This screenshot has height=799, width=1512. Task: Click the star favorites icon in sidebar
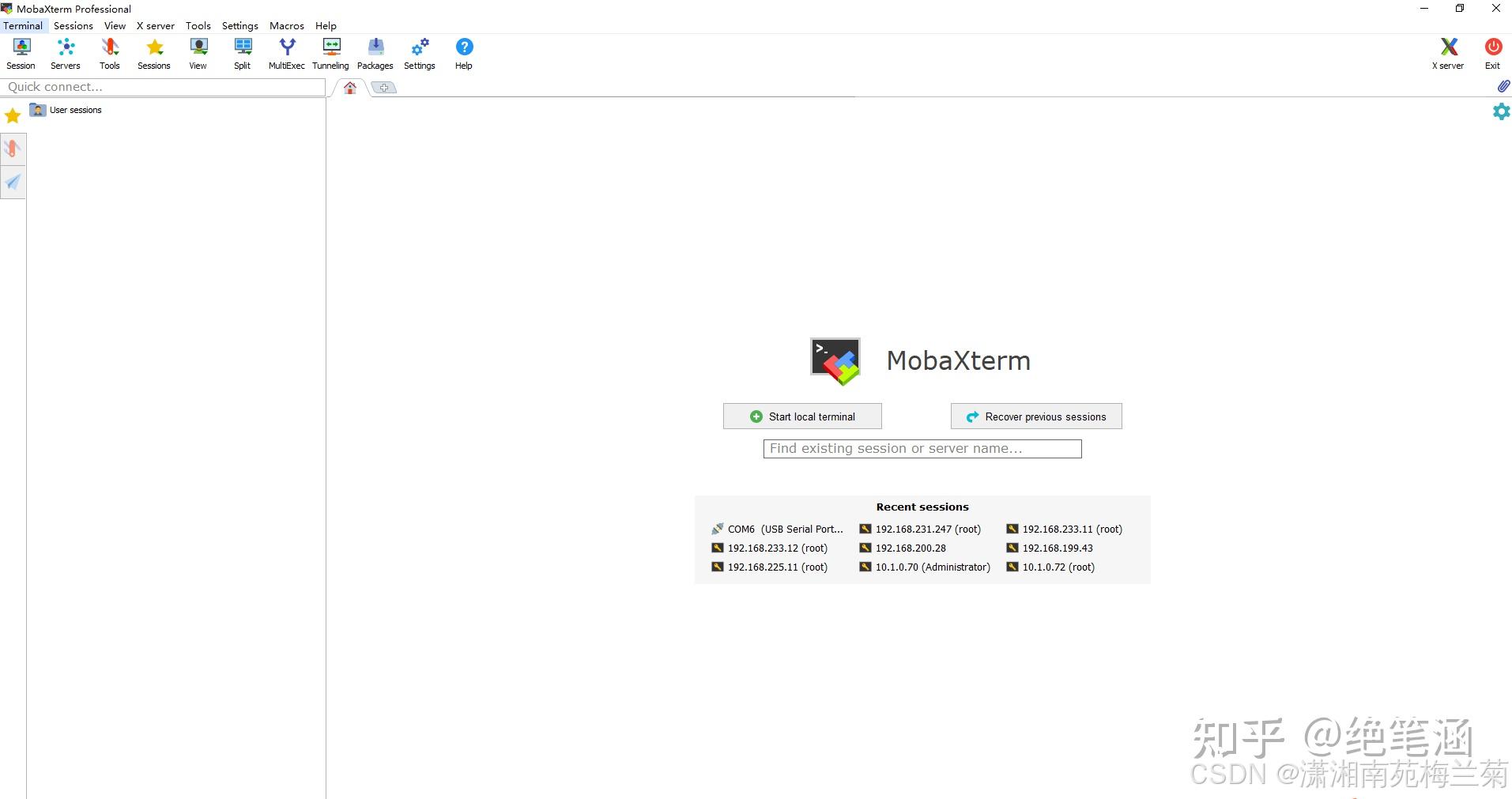12,115
